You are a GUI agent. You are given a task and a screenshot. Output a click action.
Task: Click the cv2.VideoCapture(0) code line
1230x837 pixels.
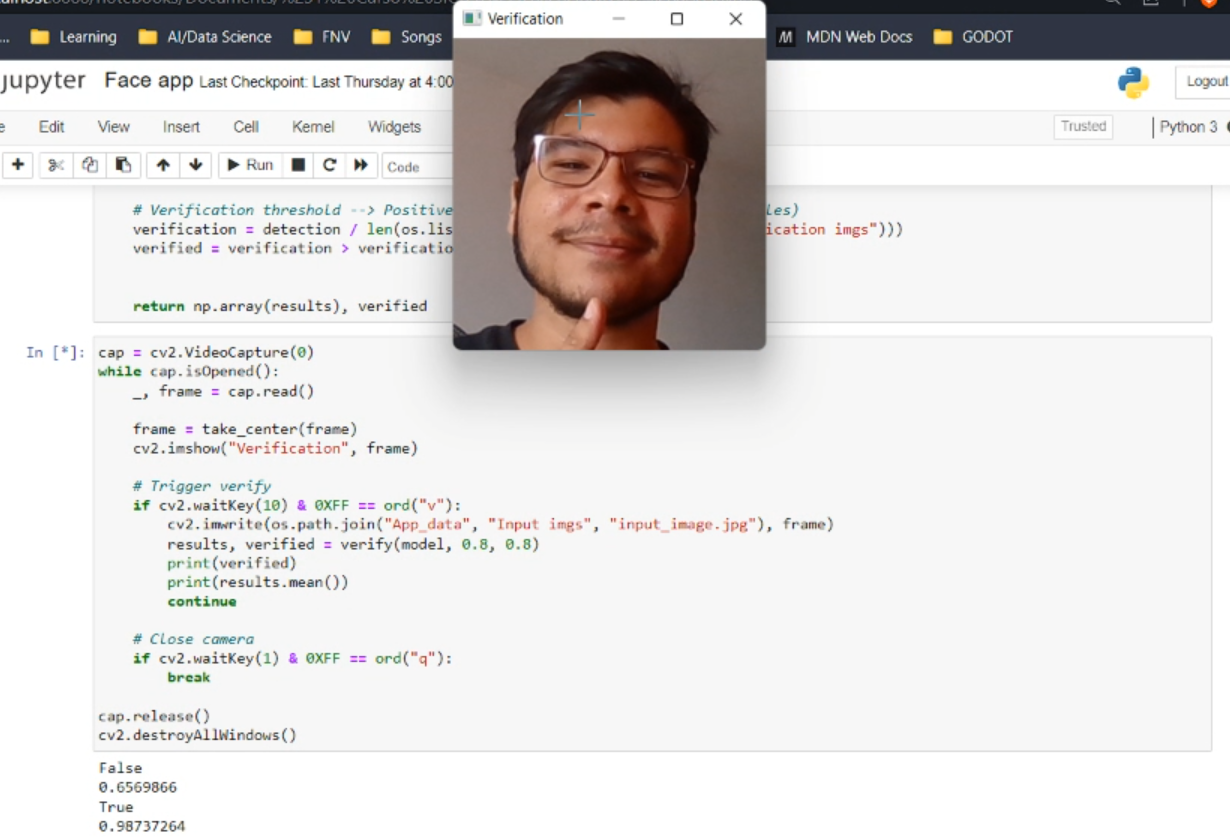(206, 353)
